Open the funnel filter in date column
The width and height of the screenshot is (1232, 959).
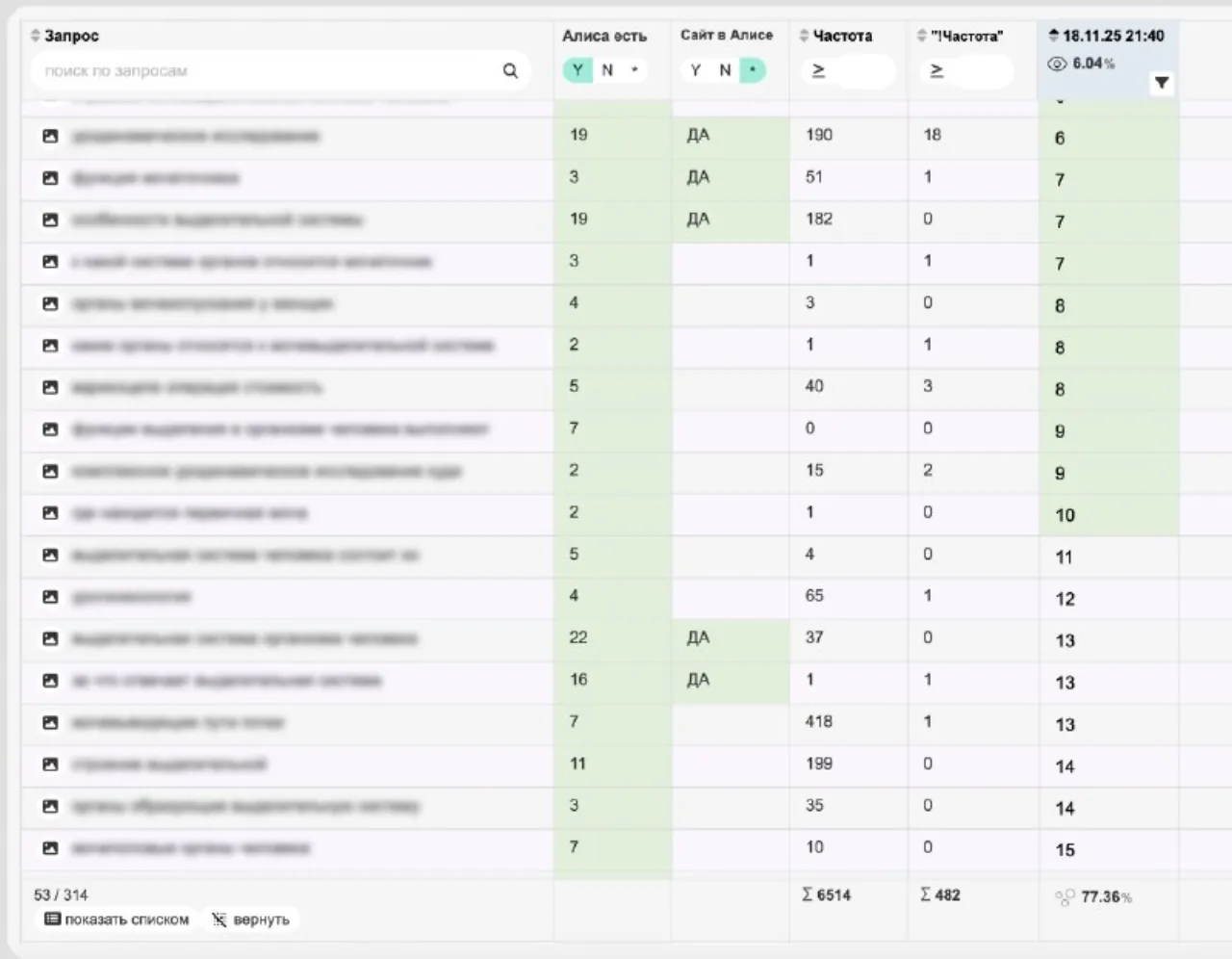1162,83
